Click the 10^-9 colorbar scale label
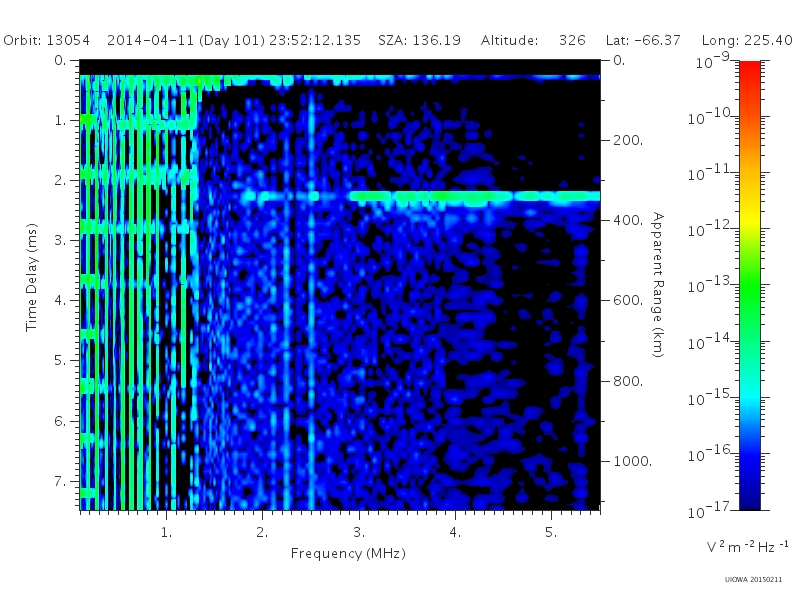Viewport: 800px width, 600px height. pos(713,61)
